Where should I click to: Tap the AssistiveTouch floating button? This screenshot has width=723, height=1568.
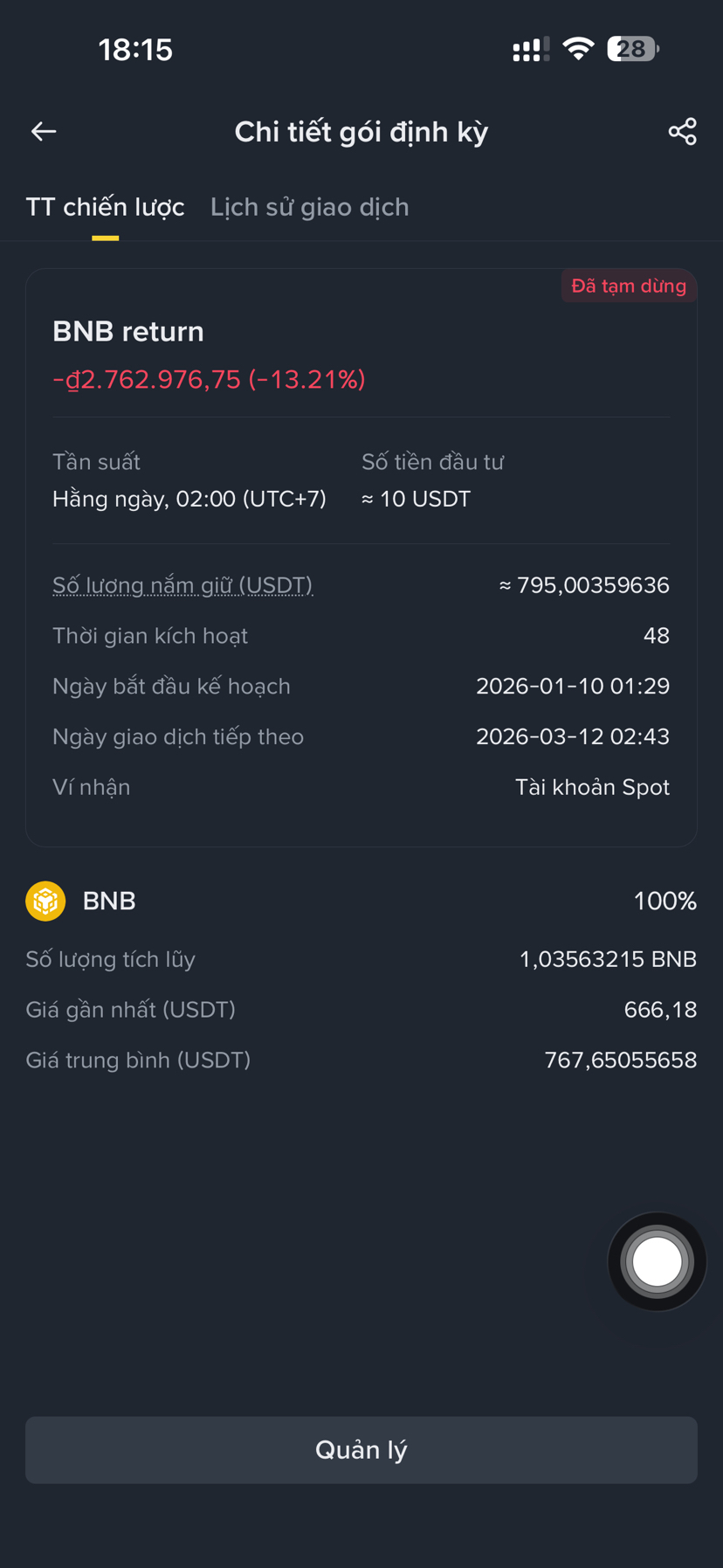(657, 1261)
